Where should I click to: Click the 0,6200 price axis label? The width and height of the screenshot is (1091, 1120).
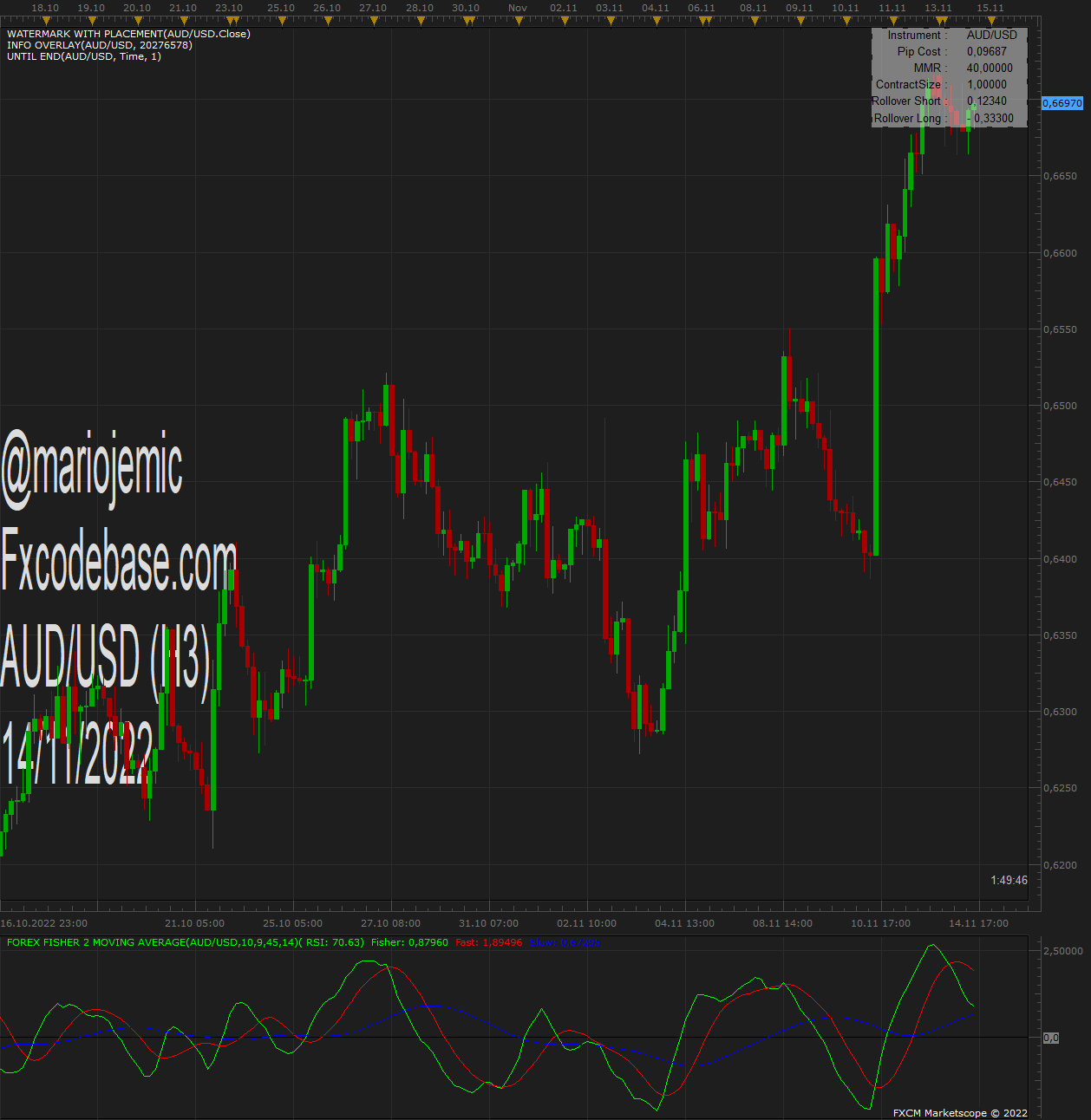[x=1060, y=865]
